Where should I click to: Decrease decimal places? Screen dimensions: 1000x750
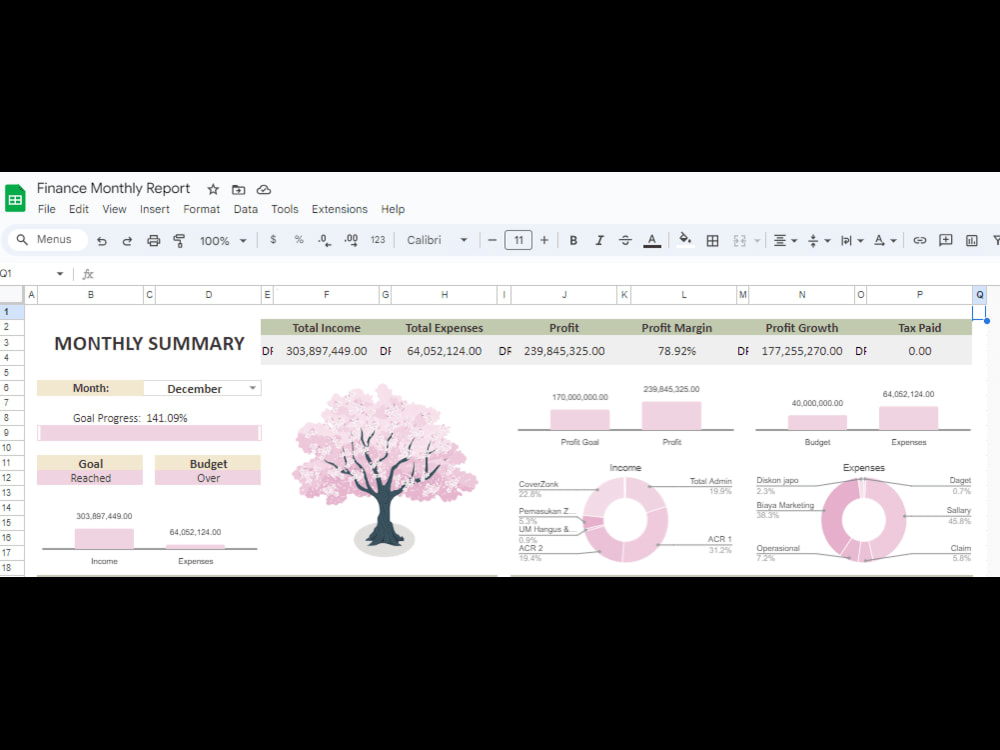pyautogui.click(x=324, y=240)
